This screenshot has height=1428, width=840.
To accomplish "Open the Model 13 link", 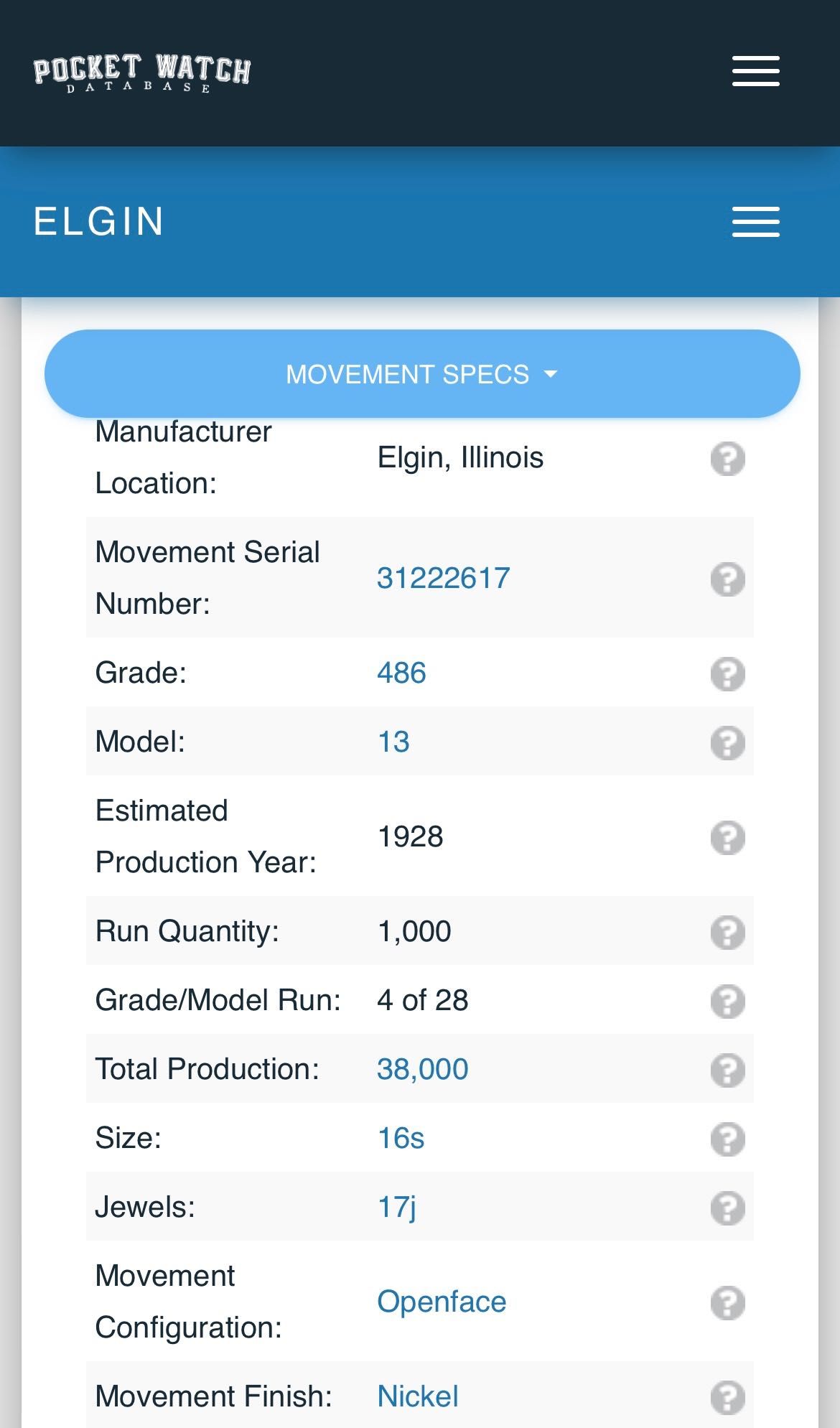I will point(393,742).
